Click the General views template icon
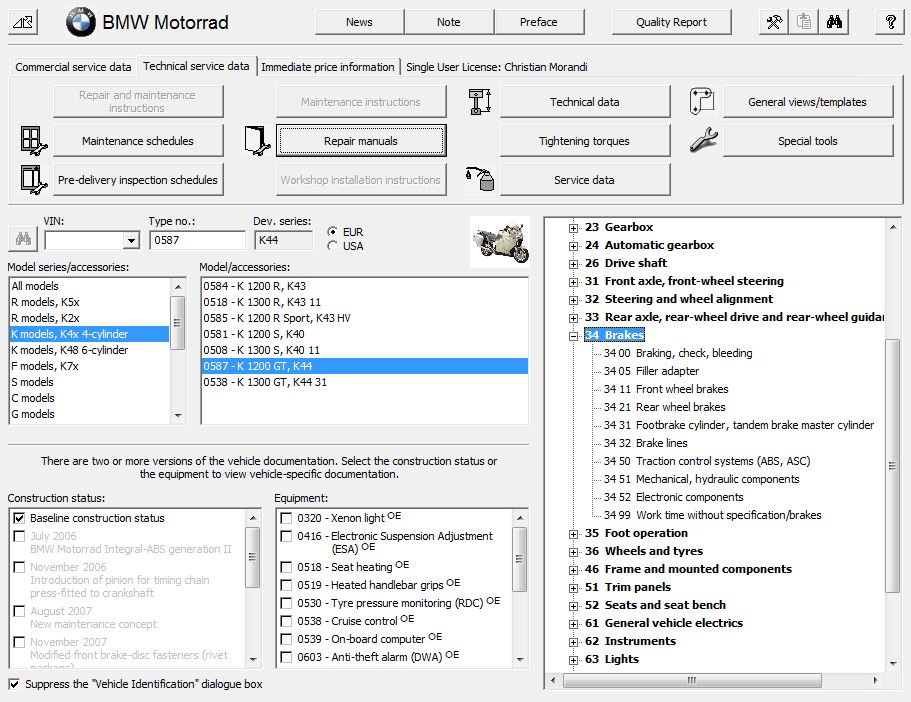 [x=702, y=102]
